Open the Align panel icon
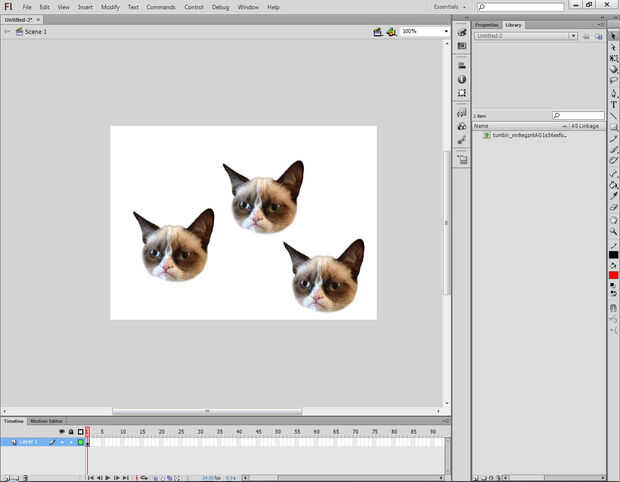620x482 pixels. tap(461, 66)
